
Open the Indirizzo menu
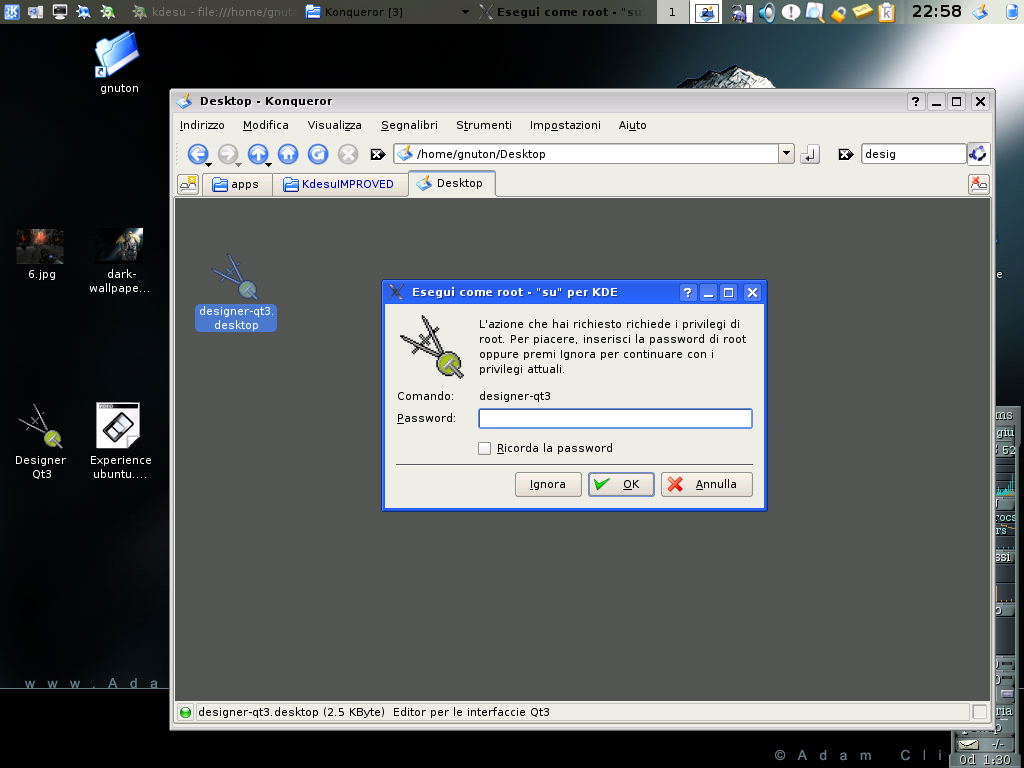pos(202,125)
